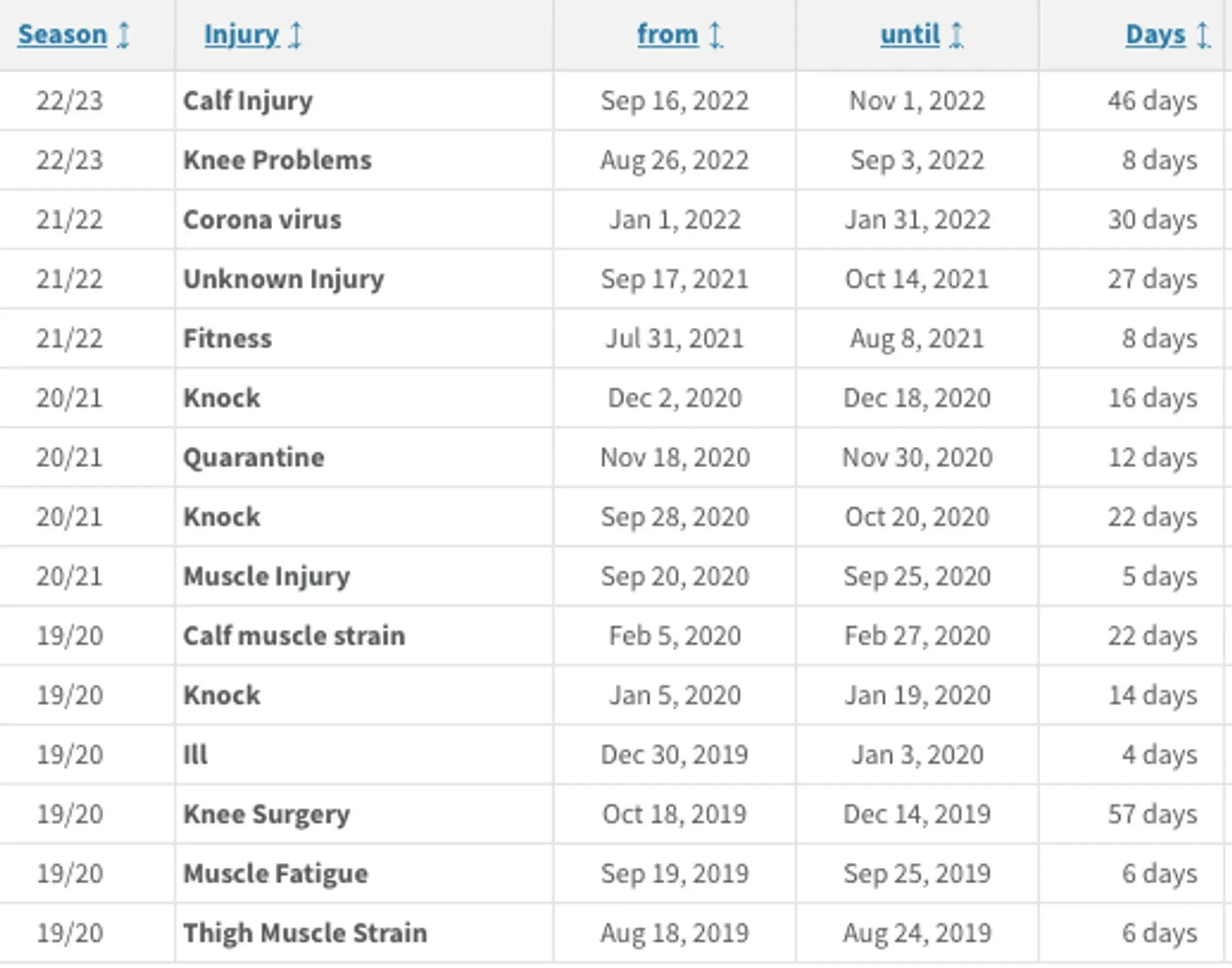Sort by the Days header link
This screenshot has width=1232, height=968.
(x=1156, y=35)
